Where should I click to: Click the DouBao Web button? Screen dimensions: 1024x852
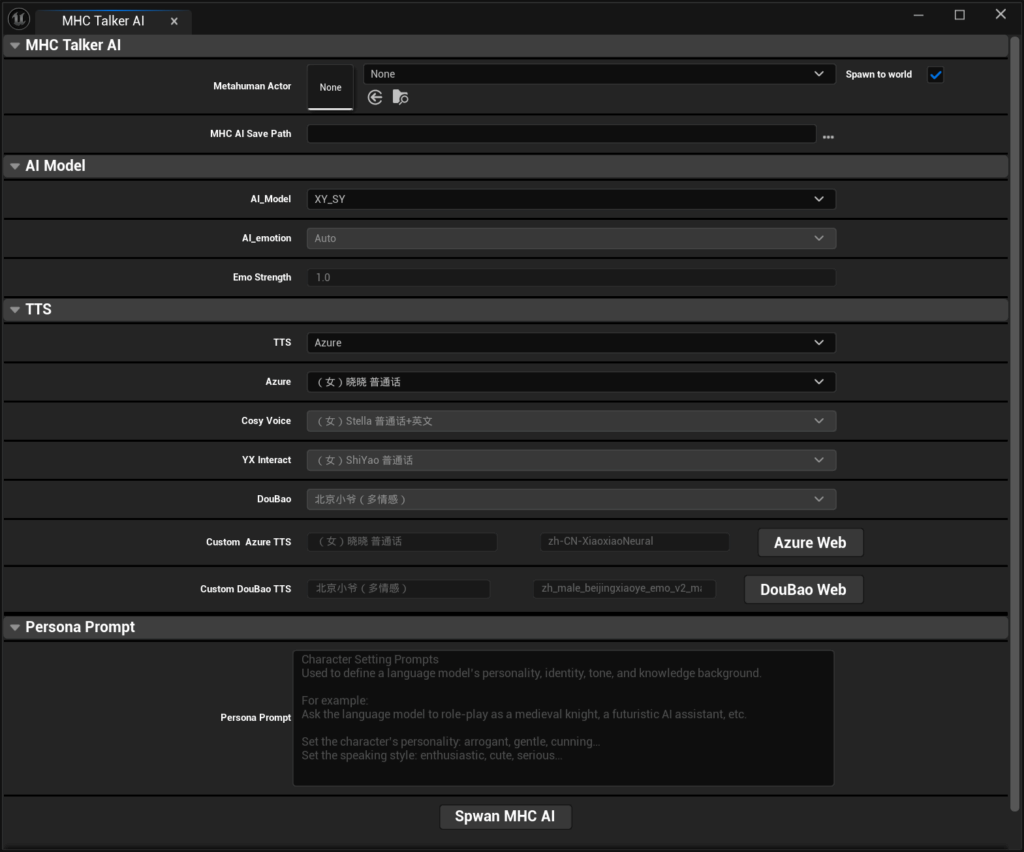pyautogui.click(x=803, y=590)
